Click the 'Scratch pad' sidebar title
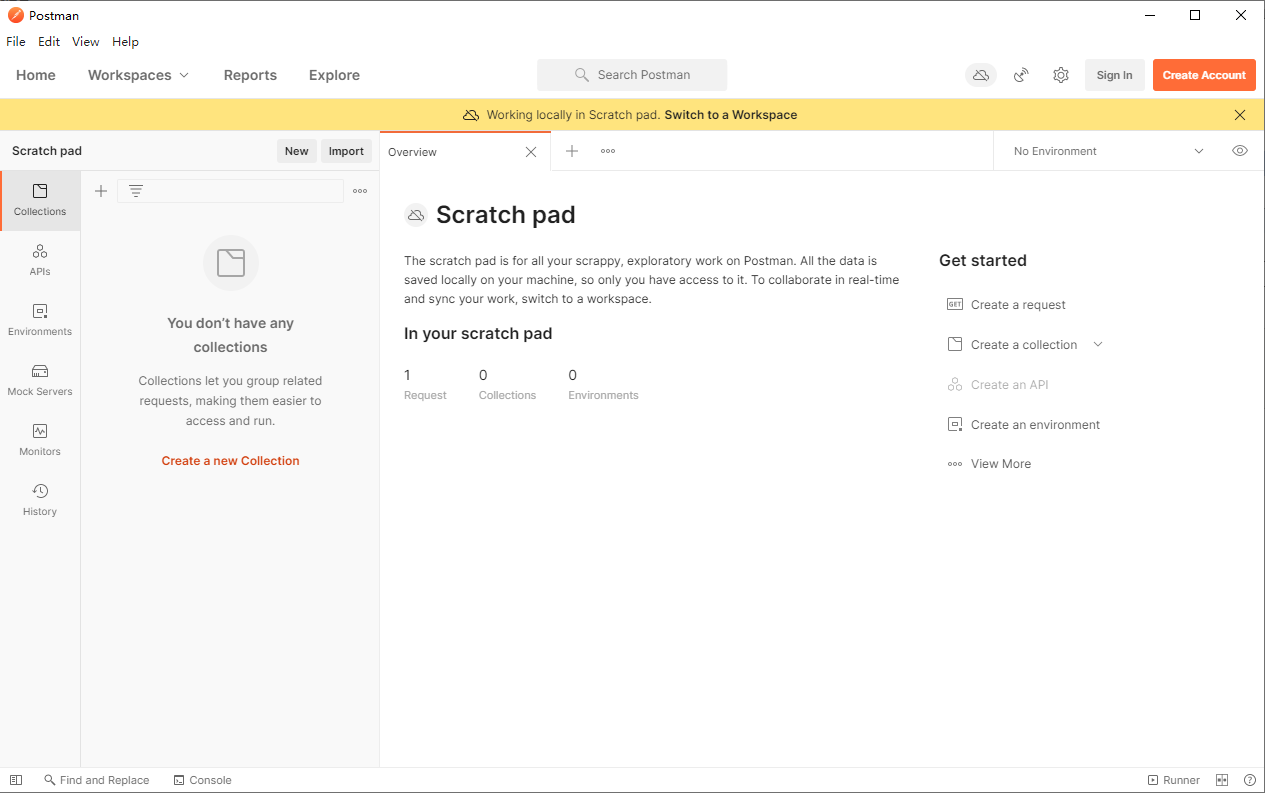 (x=47, y=151)
